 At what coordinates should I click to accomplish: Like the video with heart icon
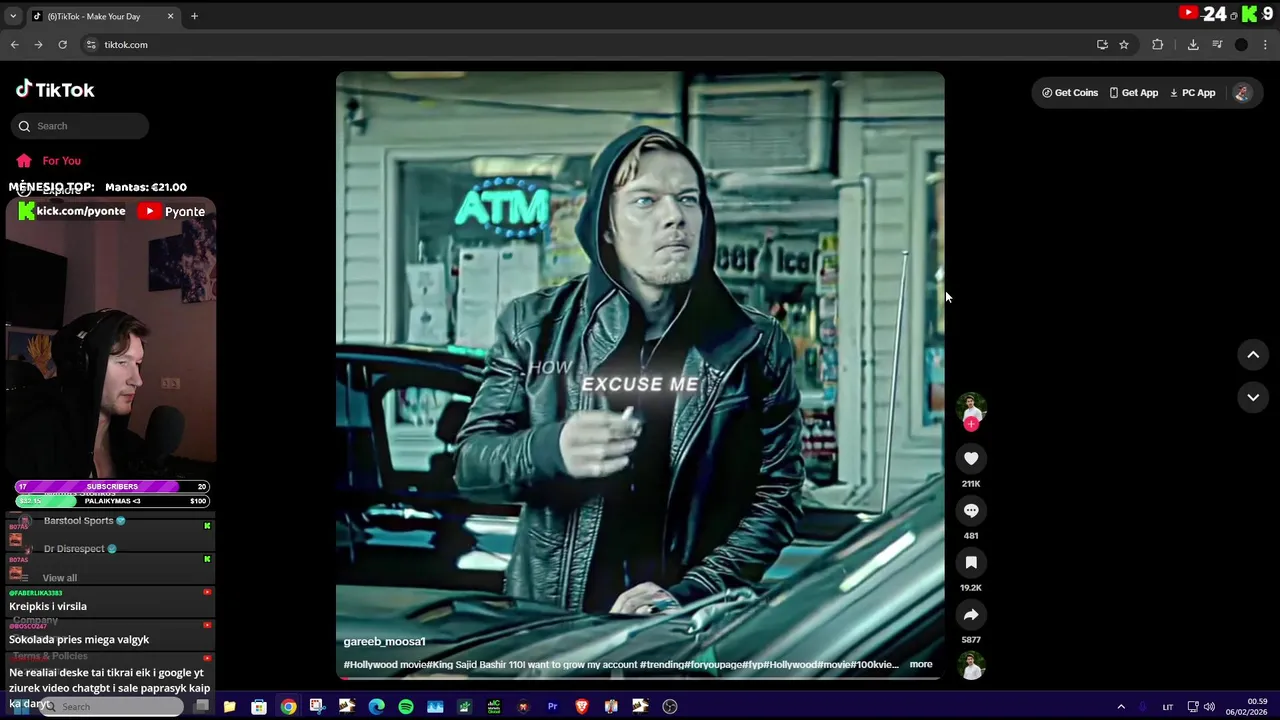[971, 458]
